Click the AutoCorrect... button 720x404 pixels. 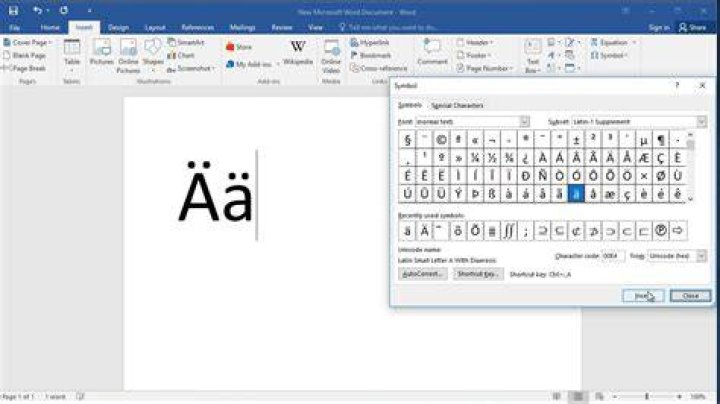pos(422,274)
